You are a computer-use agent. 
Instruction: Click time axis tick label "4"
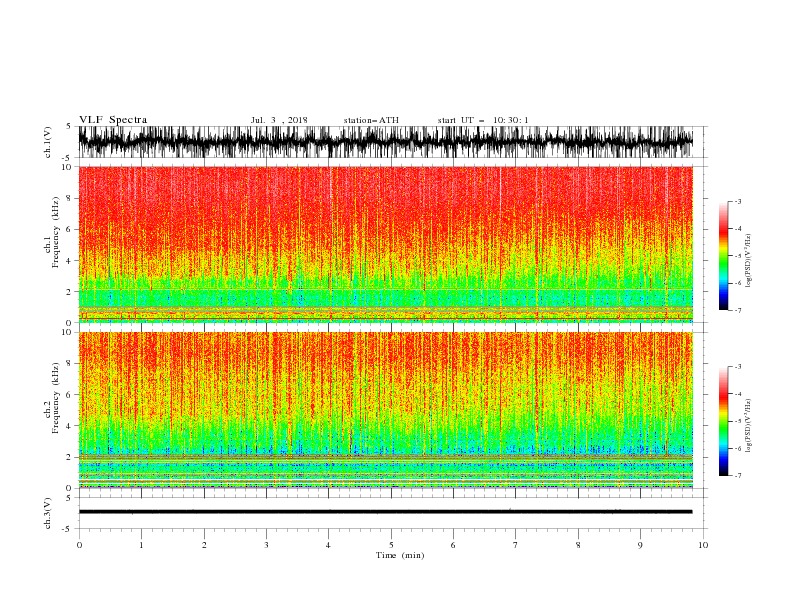[x=328, y=545]
